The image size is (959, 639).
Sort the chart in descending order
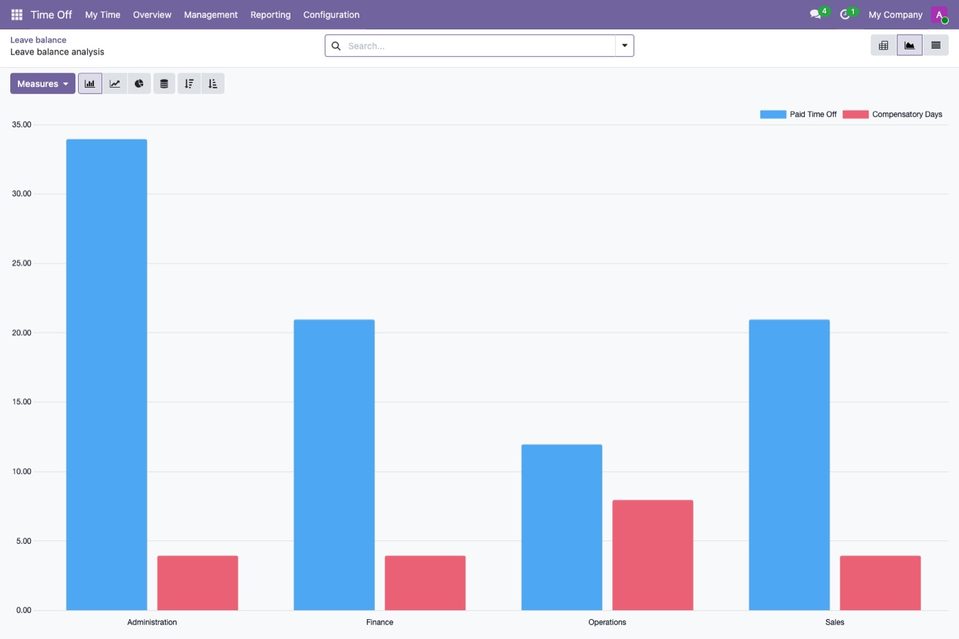point(189,84)
